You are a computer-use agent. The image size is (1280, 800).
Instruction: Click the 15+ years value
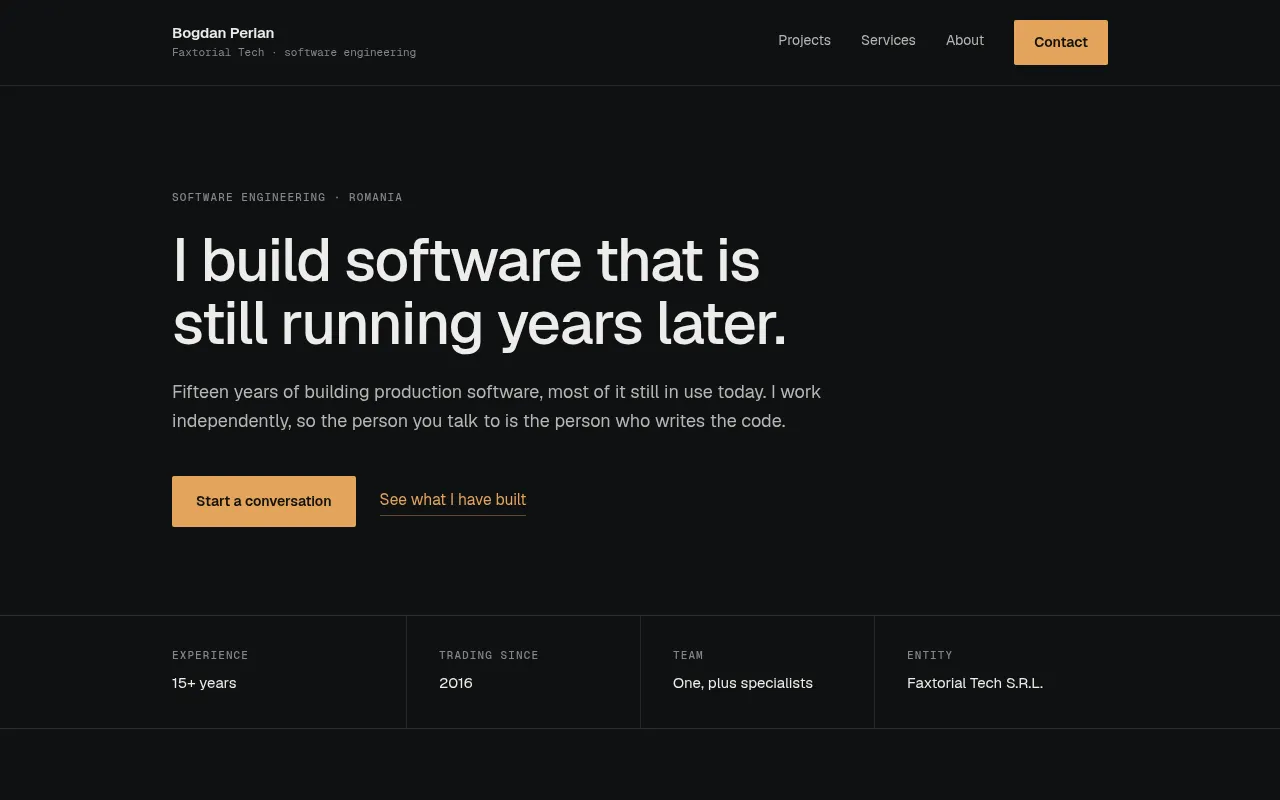pyautogui.click(x=204, y=683)
